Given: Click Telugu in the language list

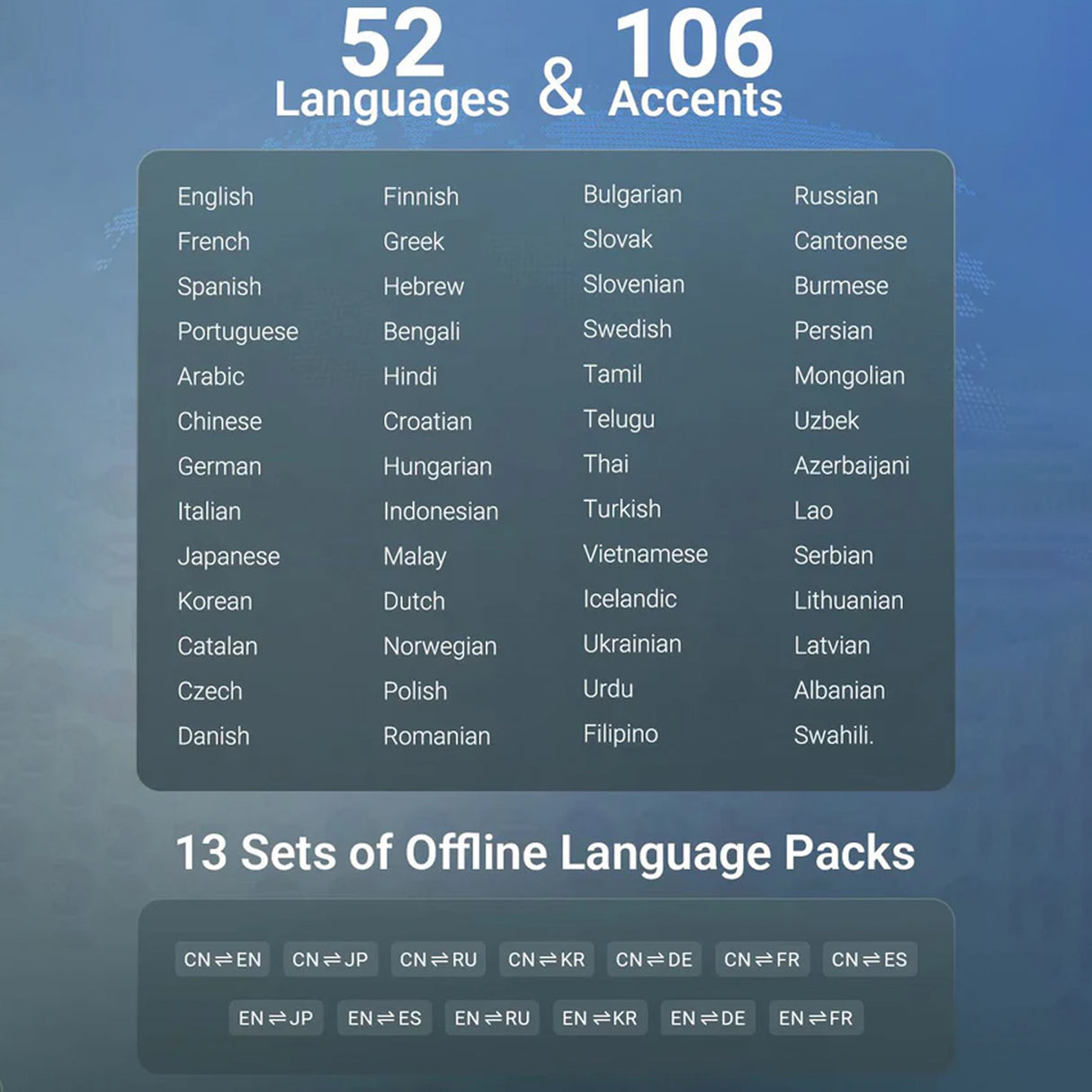Looking at the screenshot, I should (x=619, y=420).
